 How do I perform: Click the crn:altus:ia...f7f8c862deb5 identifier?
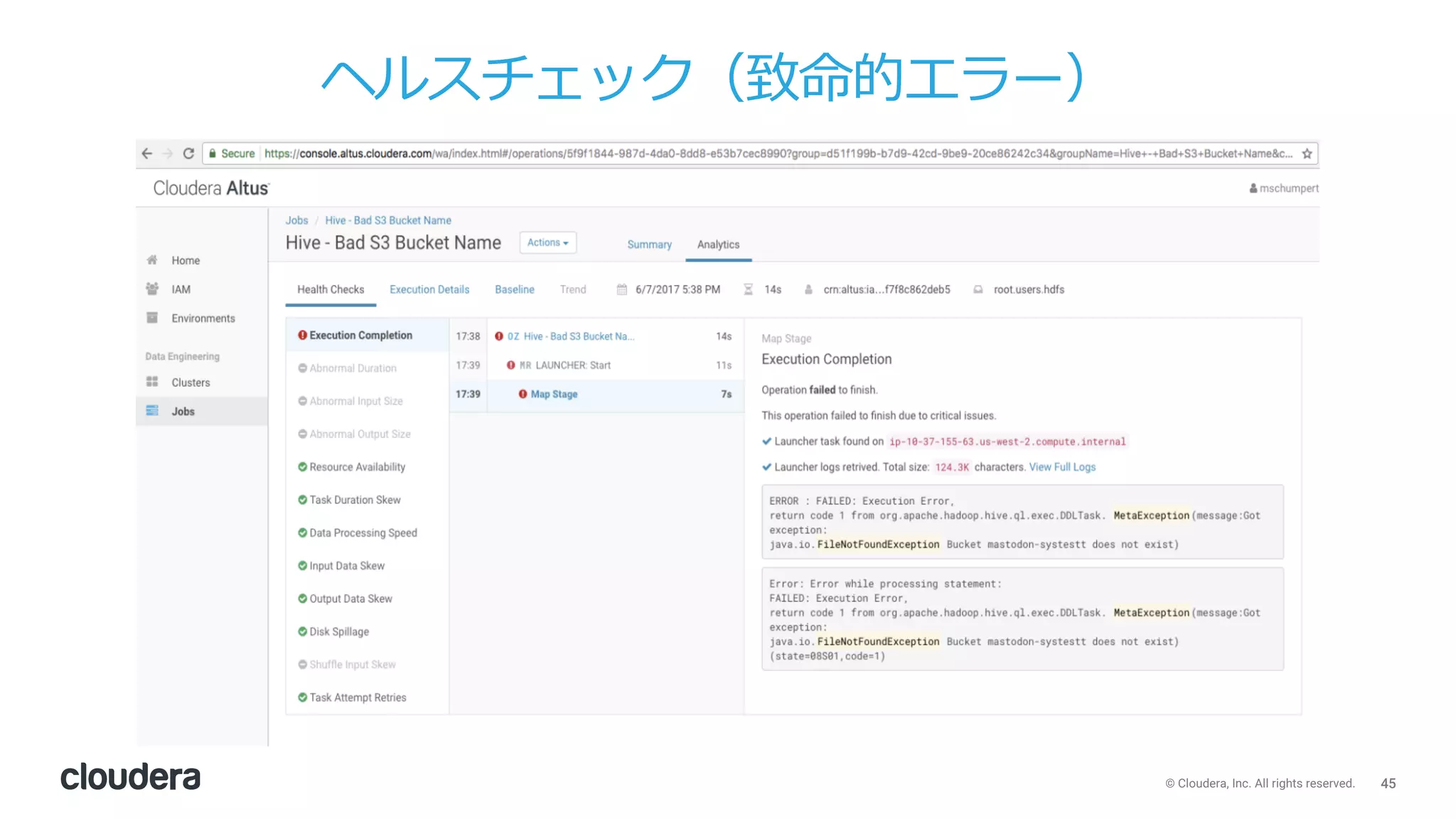[887, 289]
